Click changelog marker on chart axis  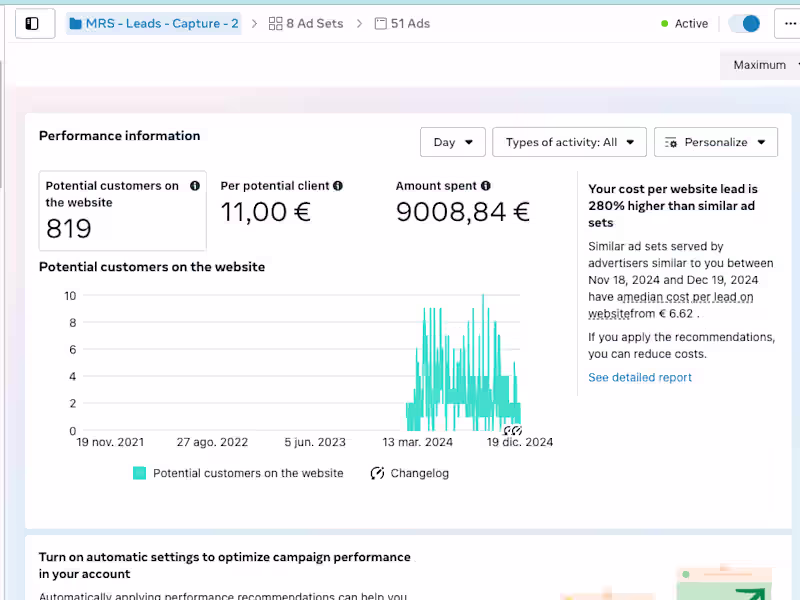(x=512, y=431)
